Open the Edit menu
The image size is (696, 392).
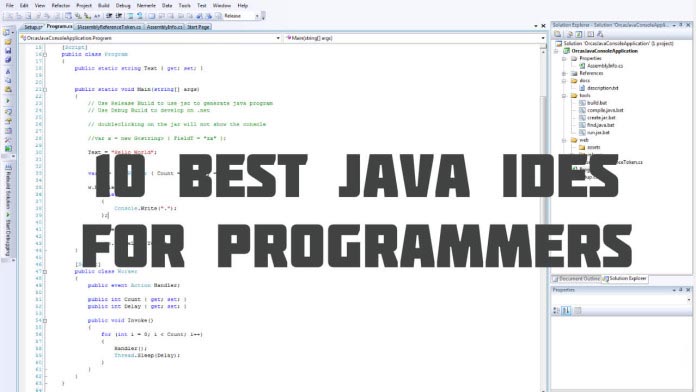(24, 5)
